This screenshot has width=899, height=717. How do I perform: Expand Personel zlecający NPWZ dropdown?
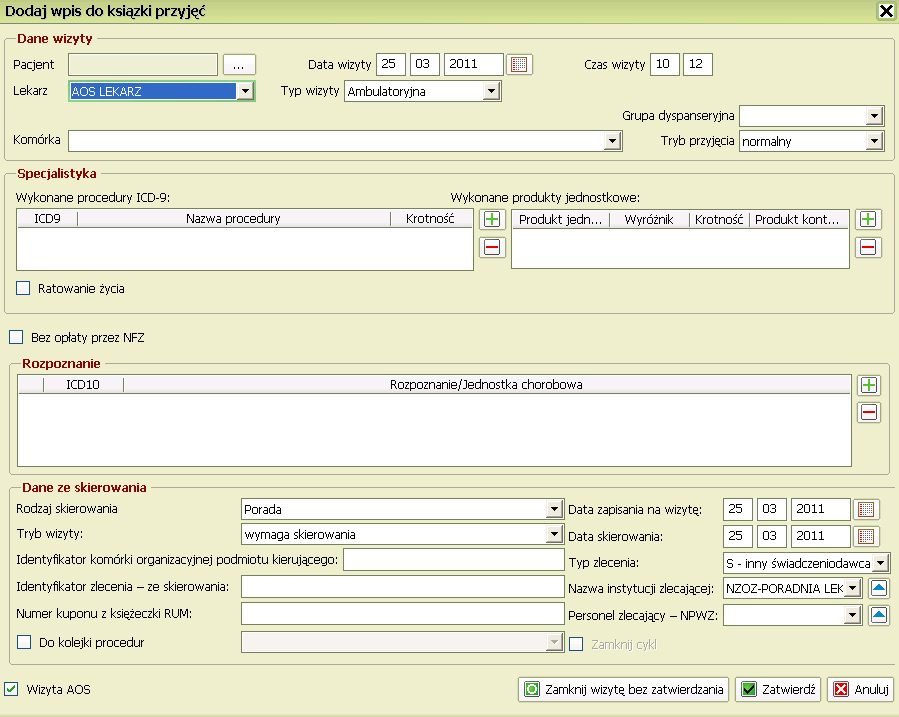point(853,616)
